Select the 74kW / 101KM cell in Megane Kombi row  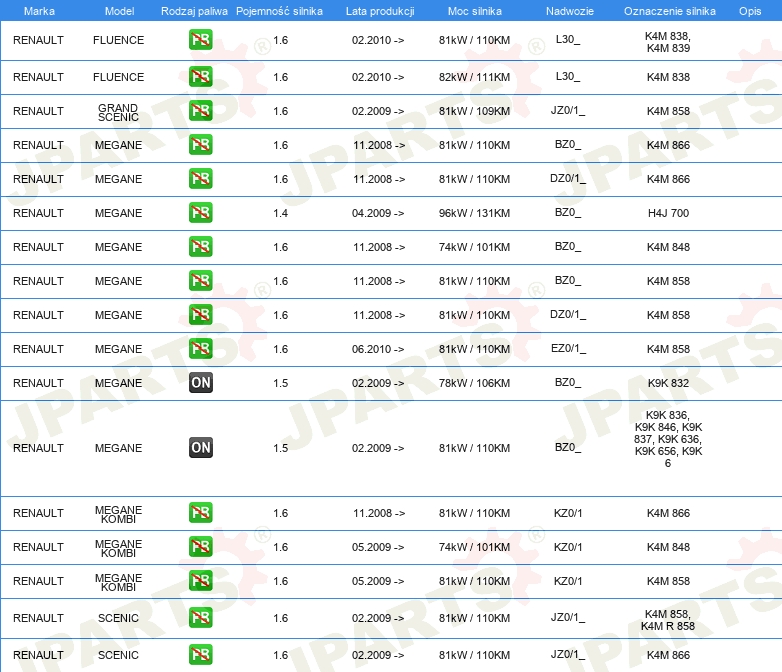click(474, 547)
